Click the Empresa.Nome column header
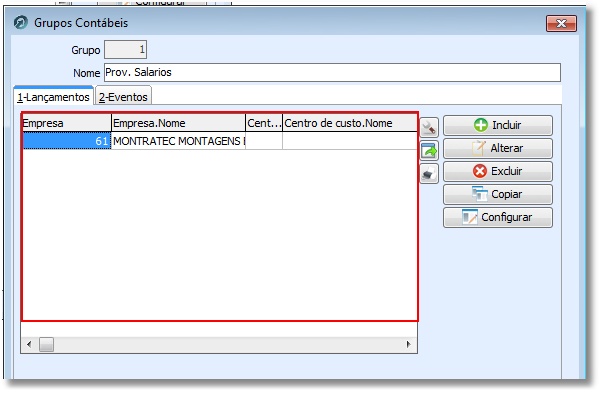 [x=178, y=123]
